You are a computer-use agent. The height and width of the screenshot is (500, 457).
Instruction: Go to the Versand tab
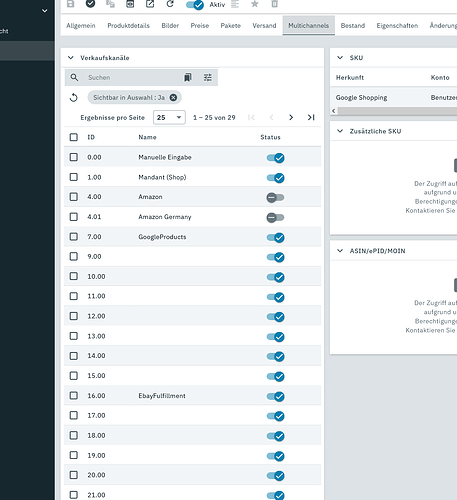point(264,26)
